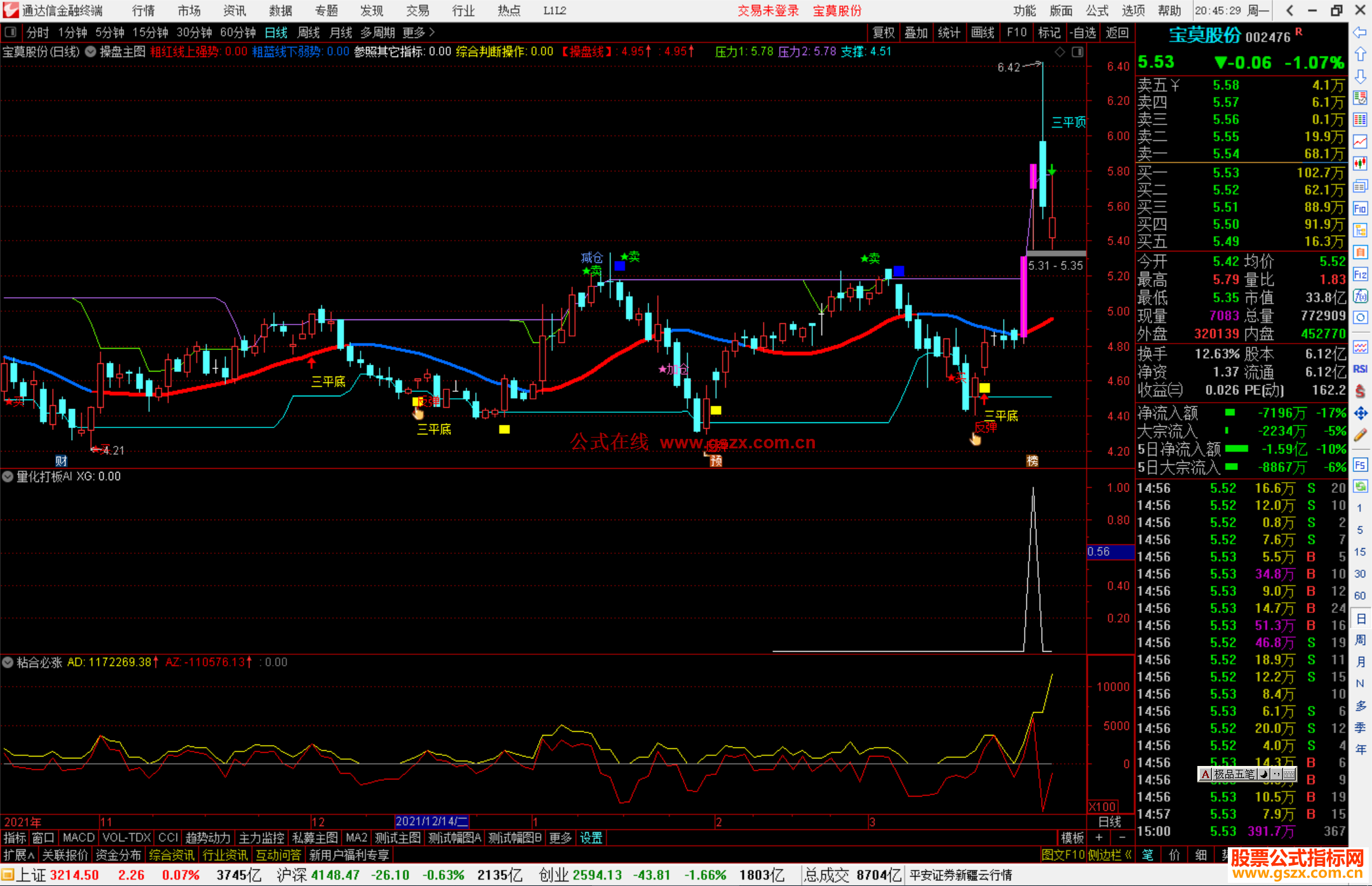Select 月线 monthly period
This screenshot has height=886, width=1372.
pyautogui.click(x=340, y=32)
